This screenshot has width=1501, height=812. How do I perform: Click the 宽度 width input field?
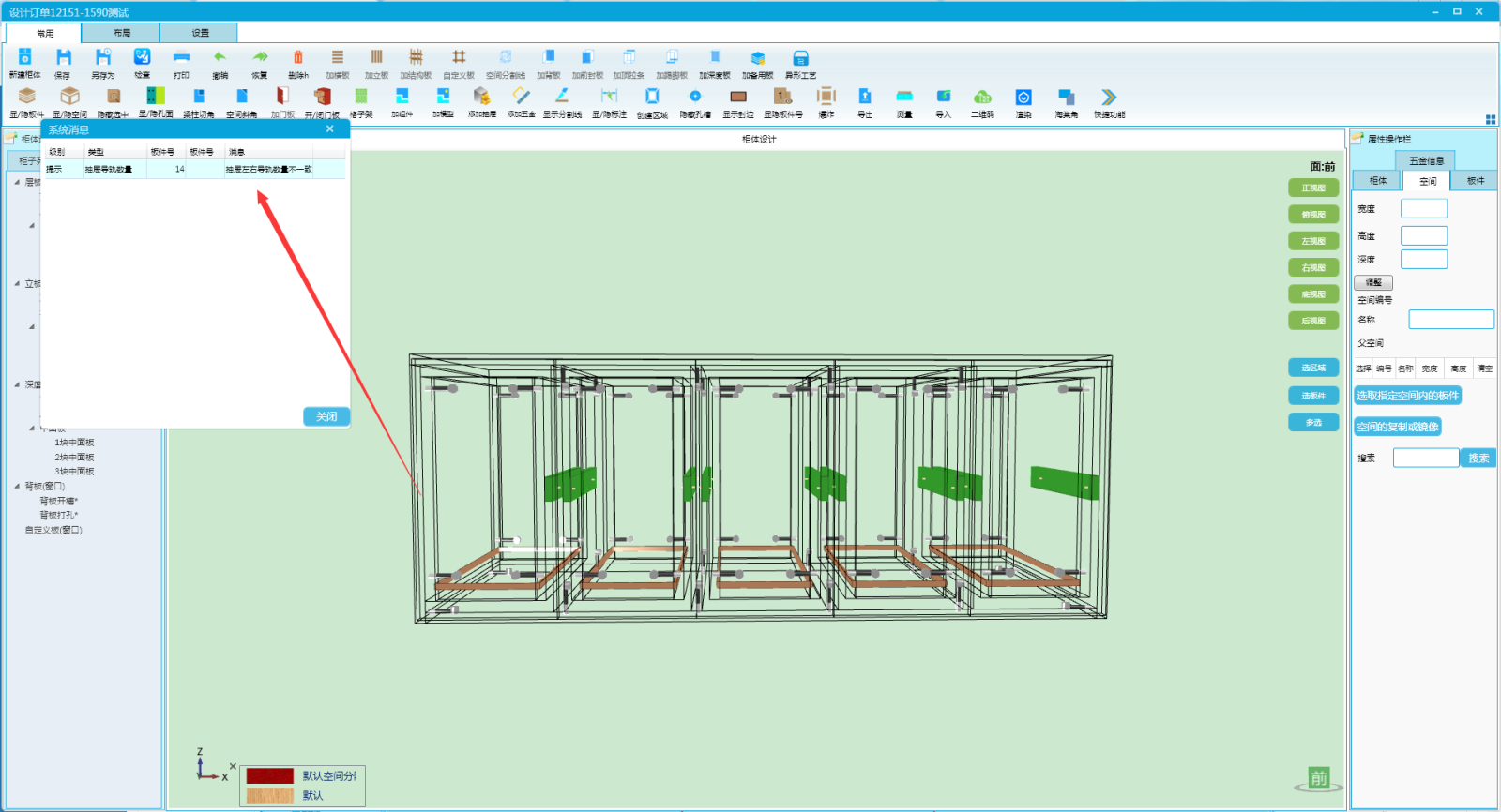(x=1423, y=209)
